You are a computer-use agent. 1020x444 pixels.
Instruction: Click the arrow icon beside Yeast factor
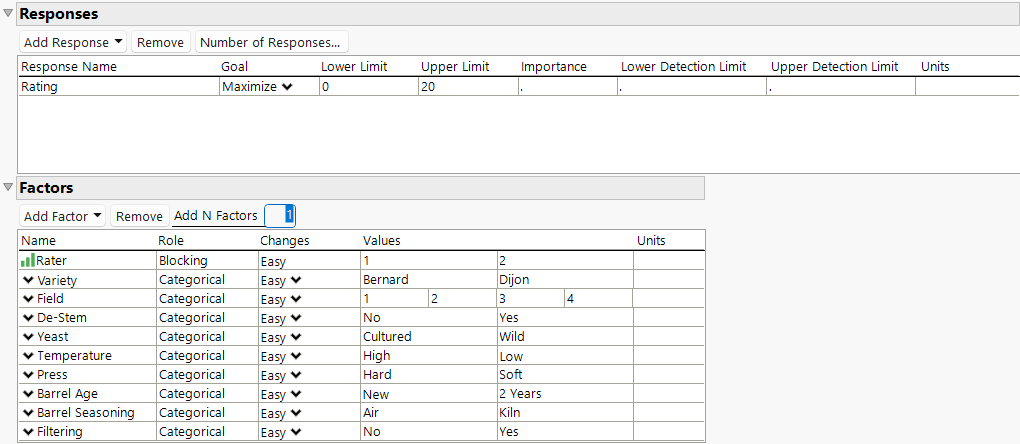coord(28,337)
